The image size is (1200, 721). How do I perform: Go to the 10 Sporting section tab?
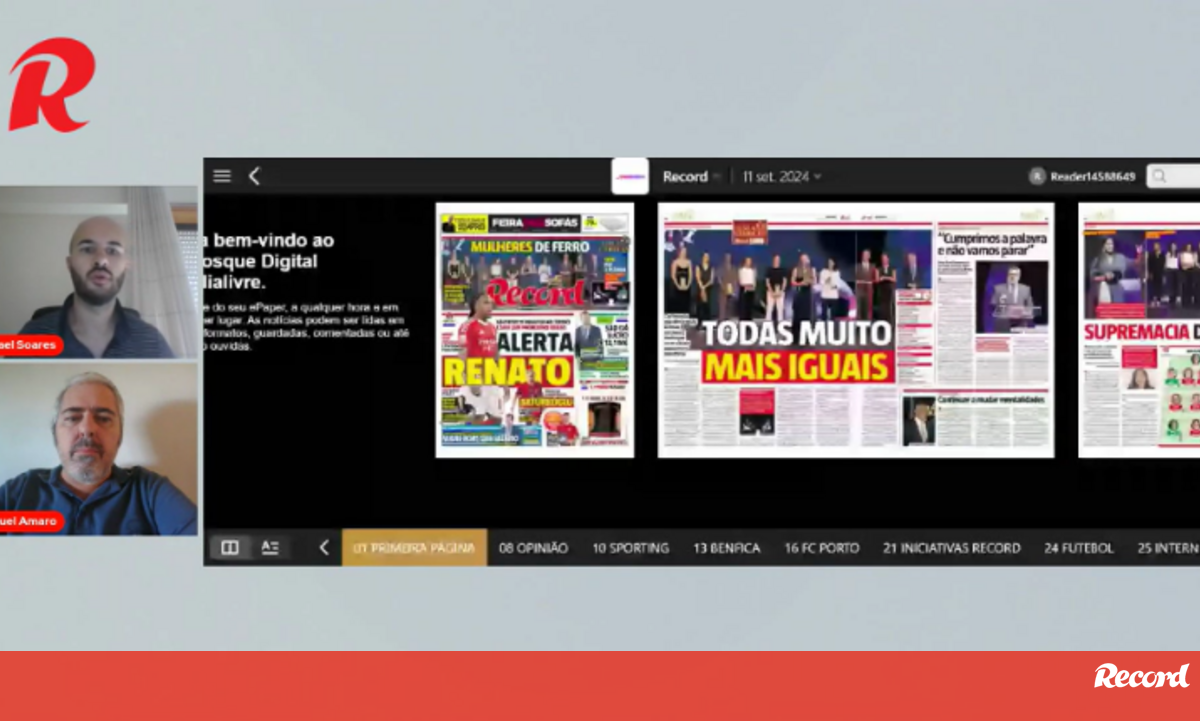coord(630,548)
